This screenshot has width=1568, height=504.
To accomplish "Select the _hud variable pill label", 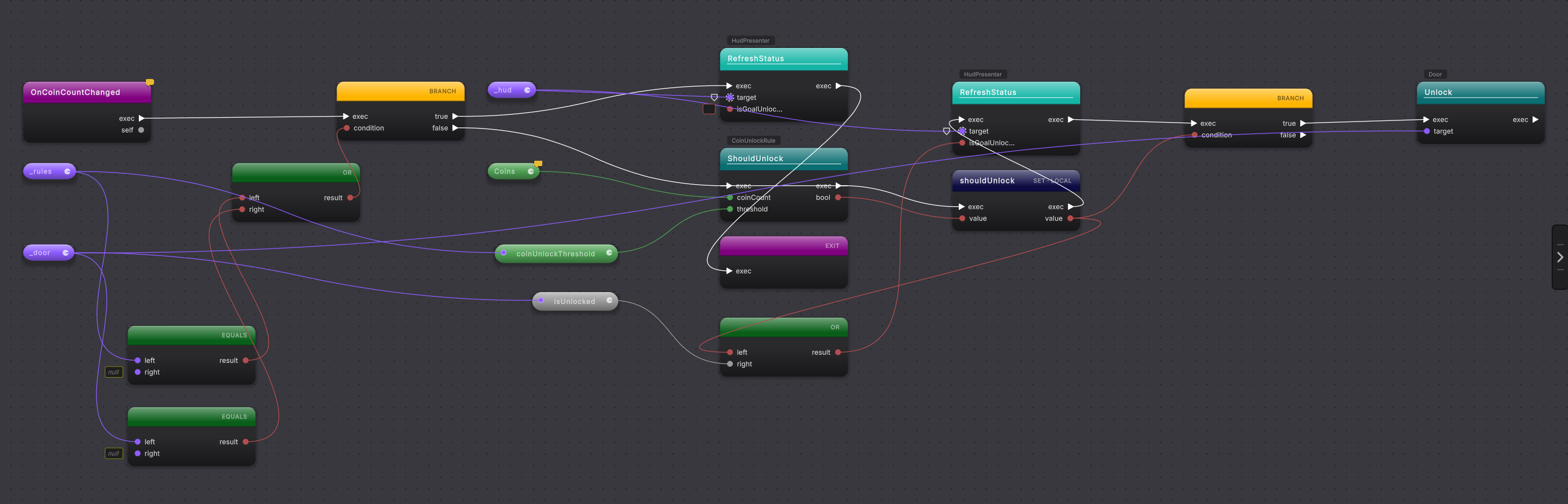I will coord(503,90).
